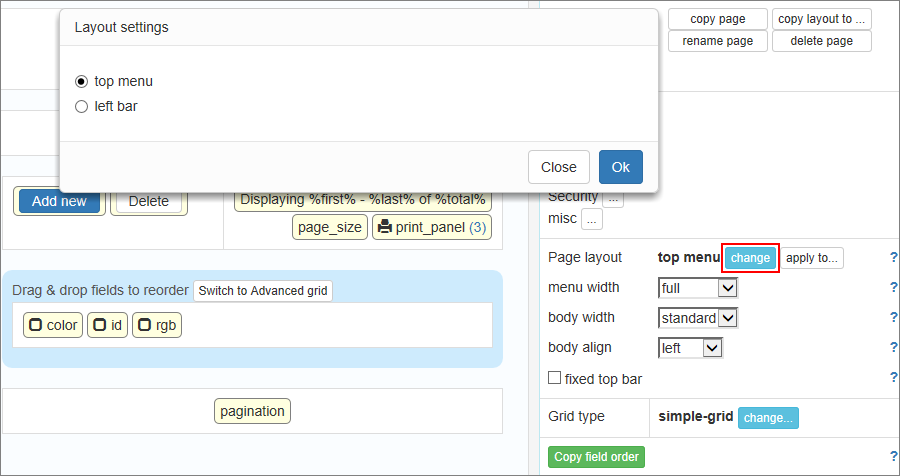The height and width of the screenshot is (476, 900).
Task: Click the Page layout change button
Action: pyautogui.click(x=750, y=258)
